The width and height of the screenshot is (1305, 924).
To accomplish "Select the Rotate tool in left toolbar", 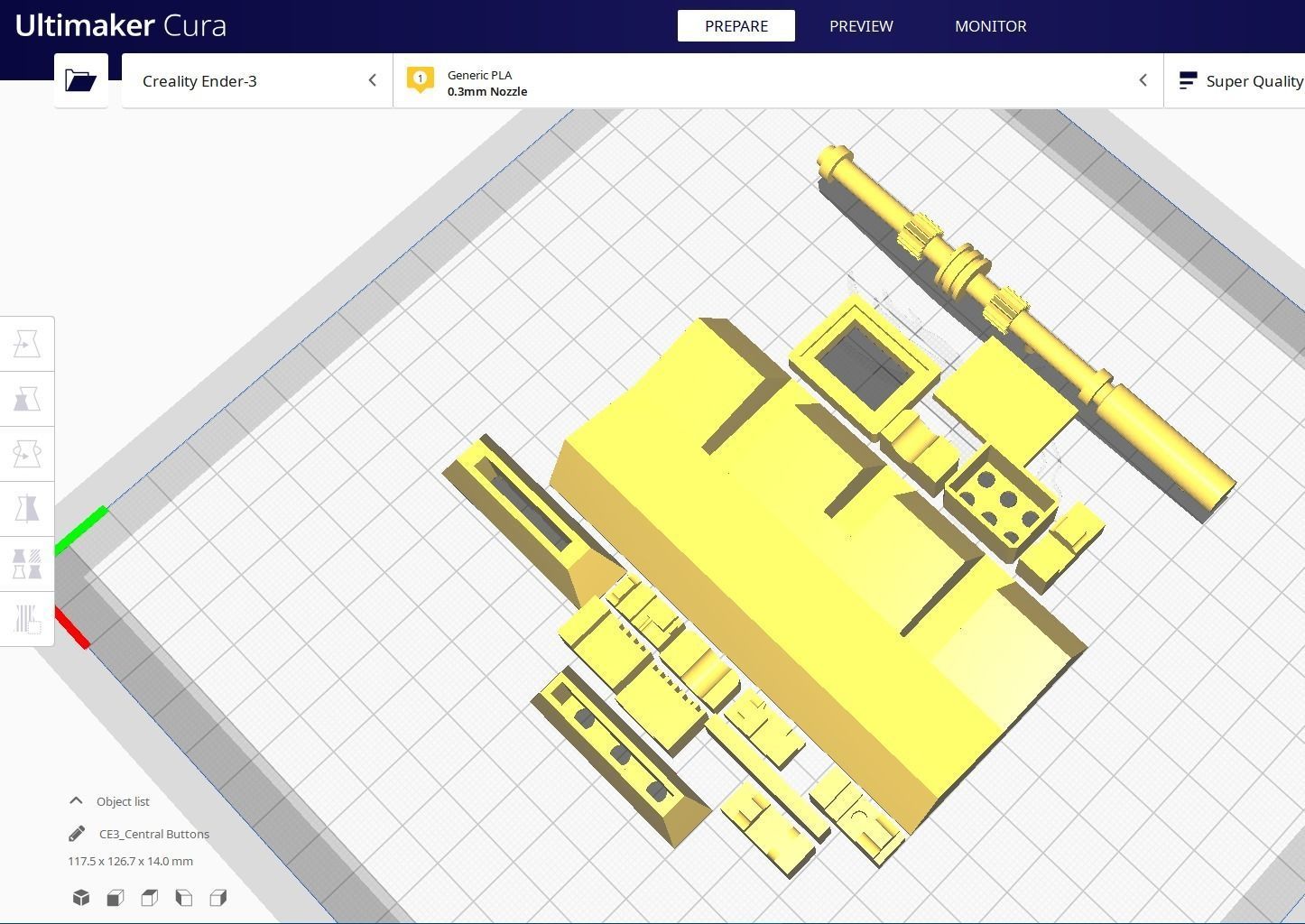I will 27,454.
